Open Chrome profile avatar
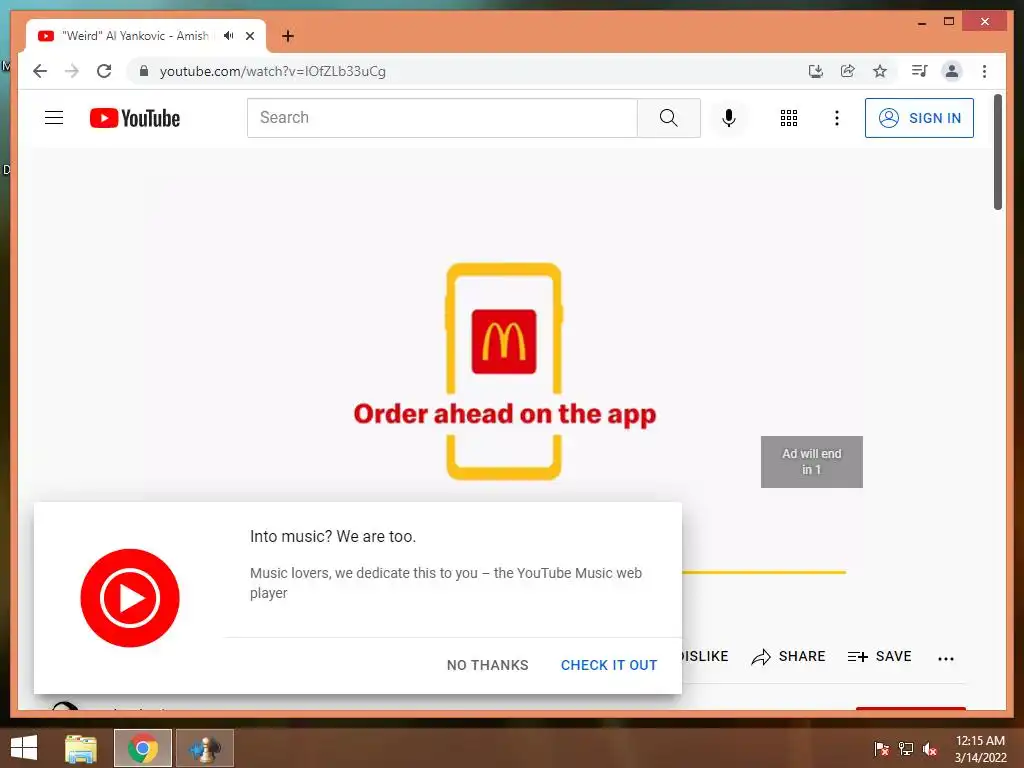1024x768 pixels. tap(952, 71)
